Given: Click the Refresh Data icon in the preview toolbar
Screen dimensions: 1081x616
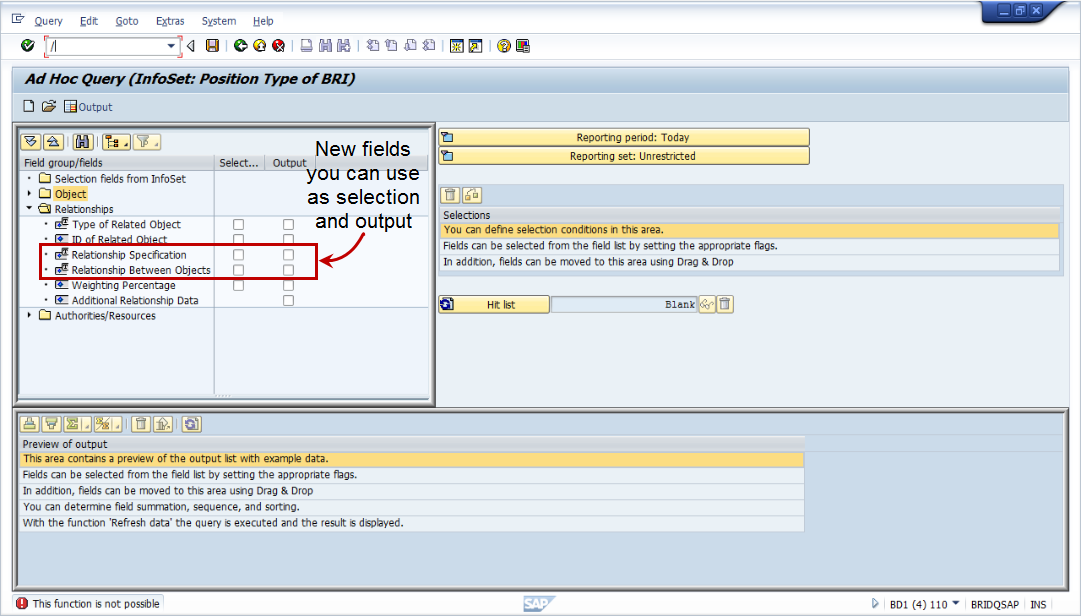Looking at the screenshot, I should (x=191, y=424).
